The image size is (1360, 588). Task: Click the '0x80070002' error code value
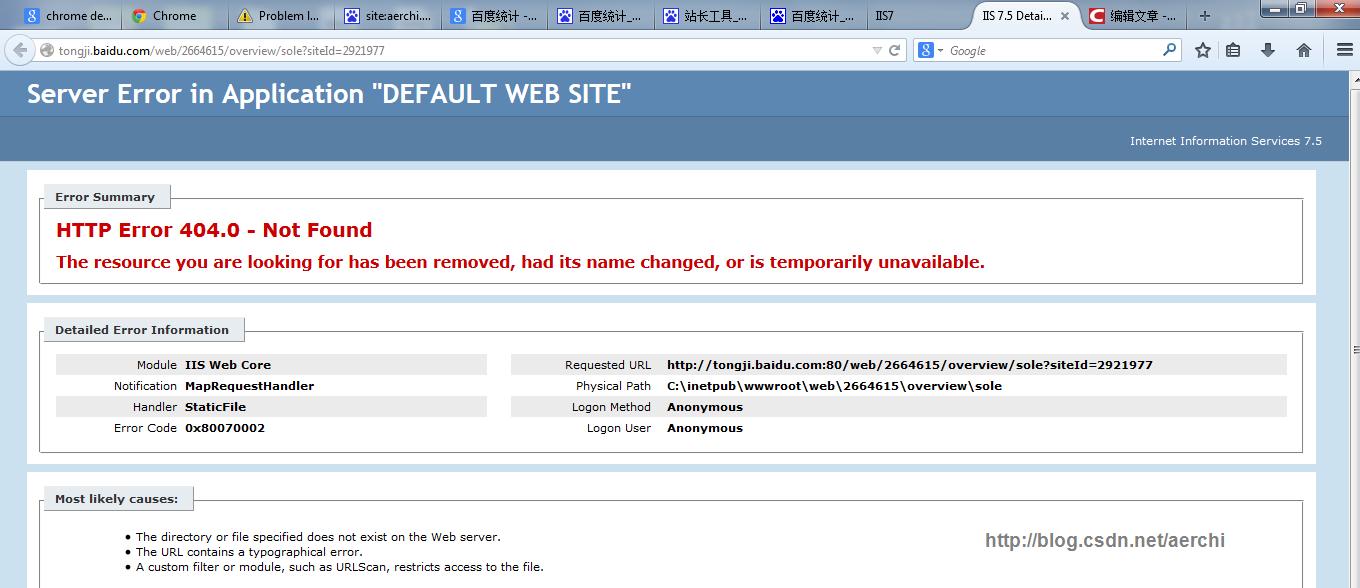click(x=225, y=428)
